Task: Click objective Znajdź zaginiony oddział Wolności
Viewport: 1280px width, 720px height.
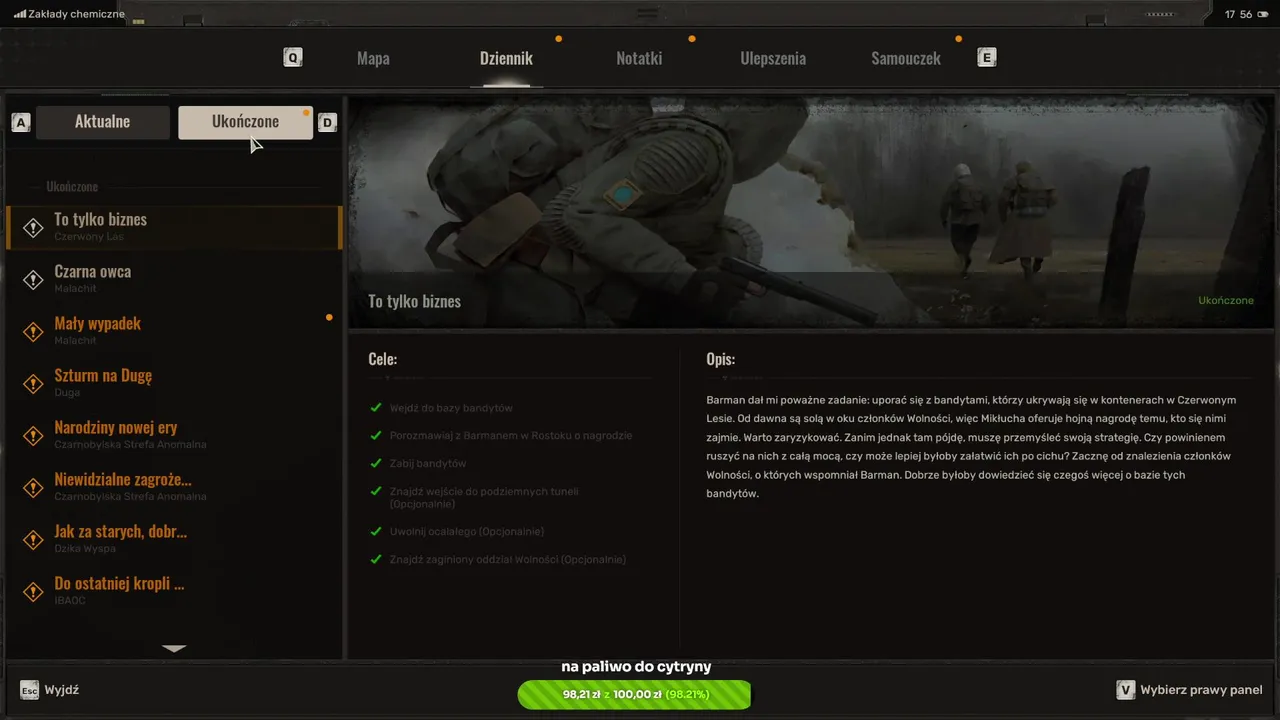Action: [x=508, y=560]
